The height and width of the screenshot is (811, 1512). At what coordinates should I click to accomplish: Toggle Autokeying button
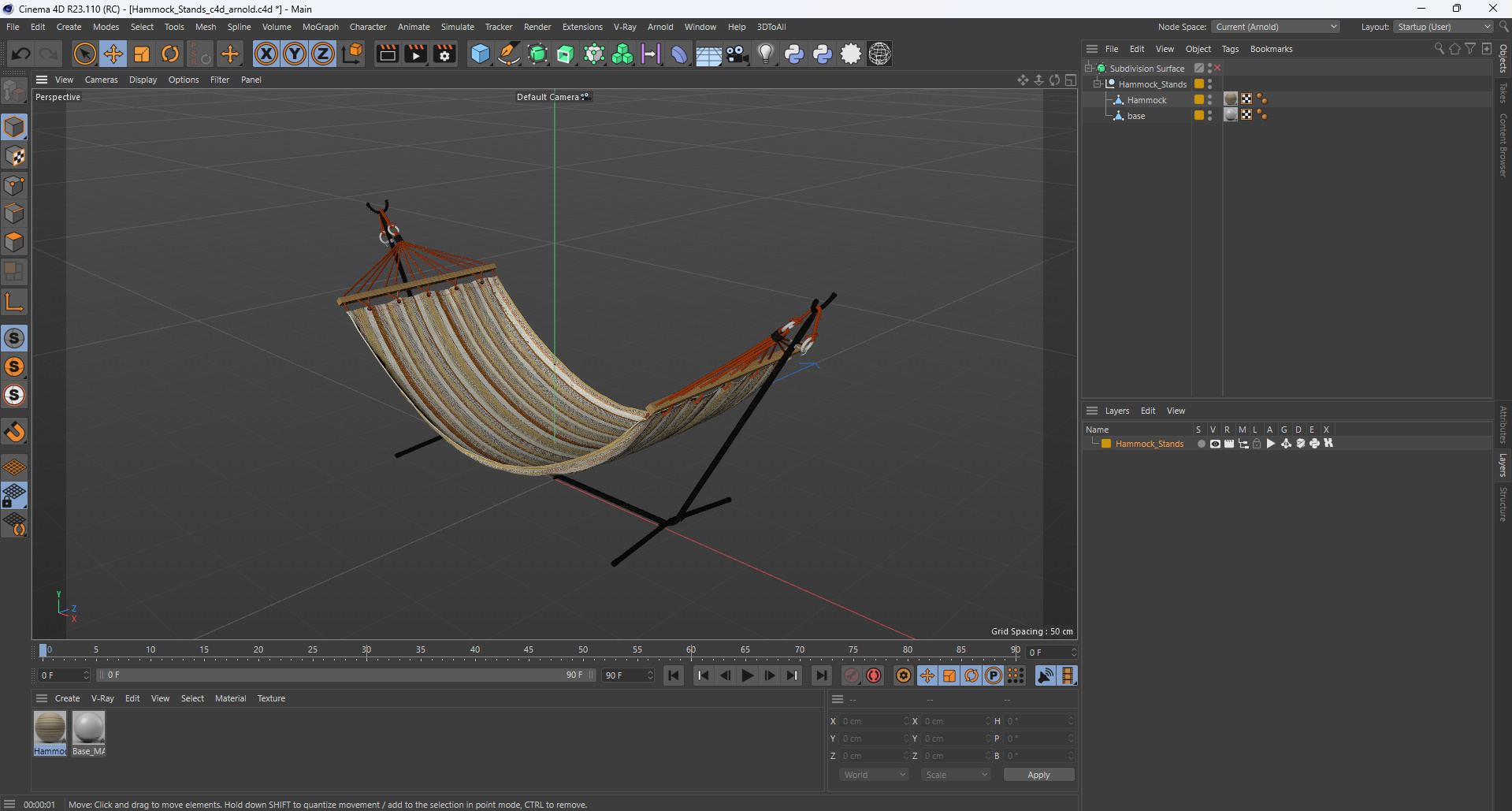point(874,675)
